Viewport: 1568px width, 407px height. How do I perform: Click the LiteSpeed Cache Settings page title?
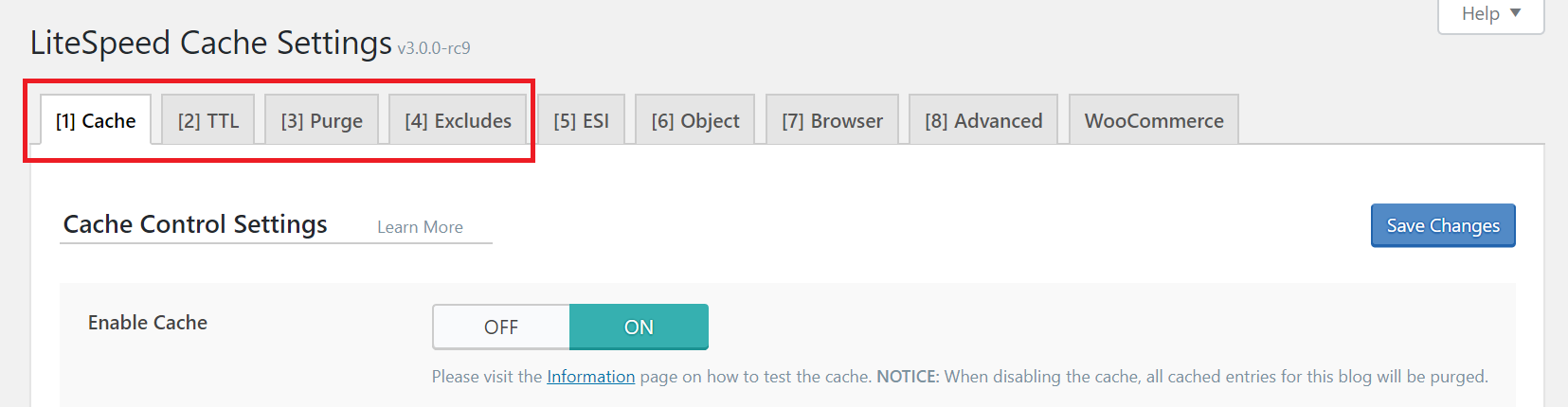click(211, 43)
